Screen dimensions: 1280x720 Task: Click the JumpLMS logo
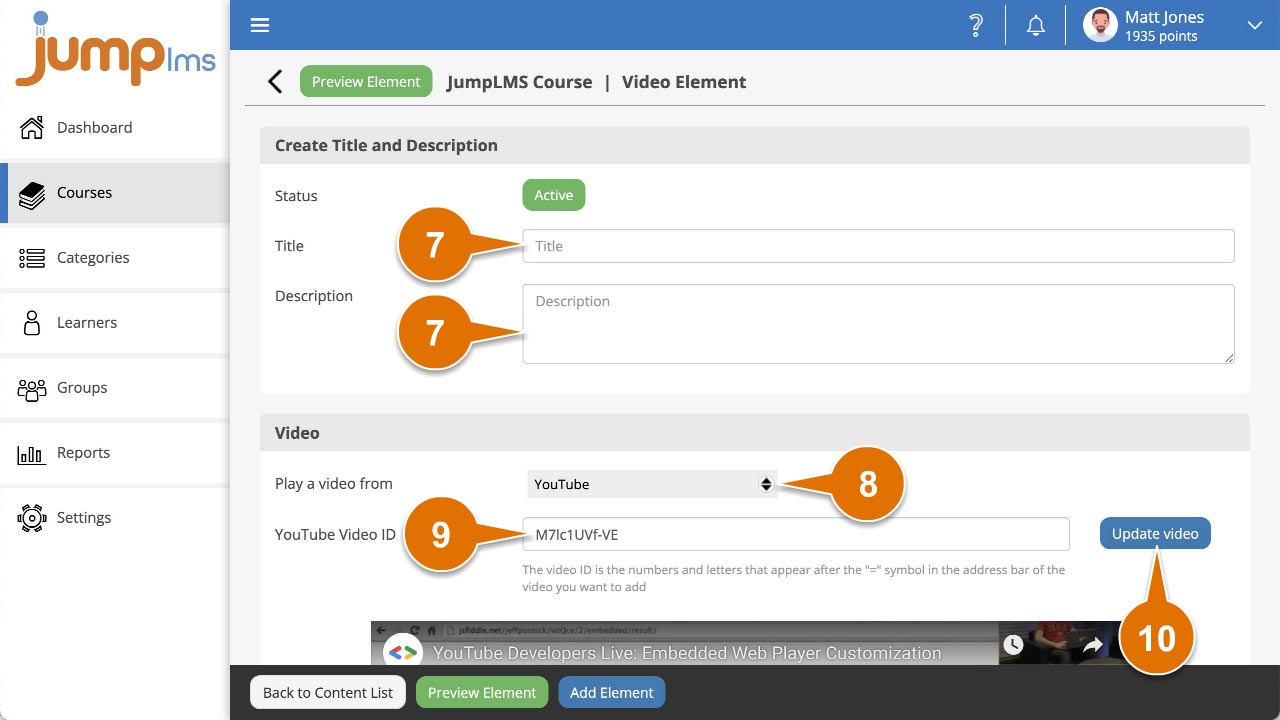pos(115,50)
